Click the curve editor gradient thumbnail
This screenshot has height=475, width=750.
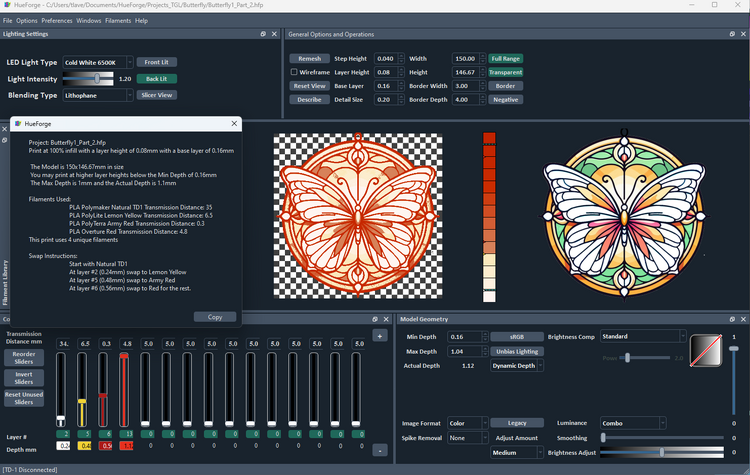pos(706,351)
